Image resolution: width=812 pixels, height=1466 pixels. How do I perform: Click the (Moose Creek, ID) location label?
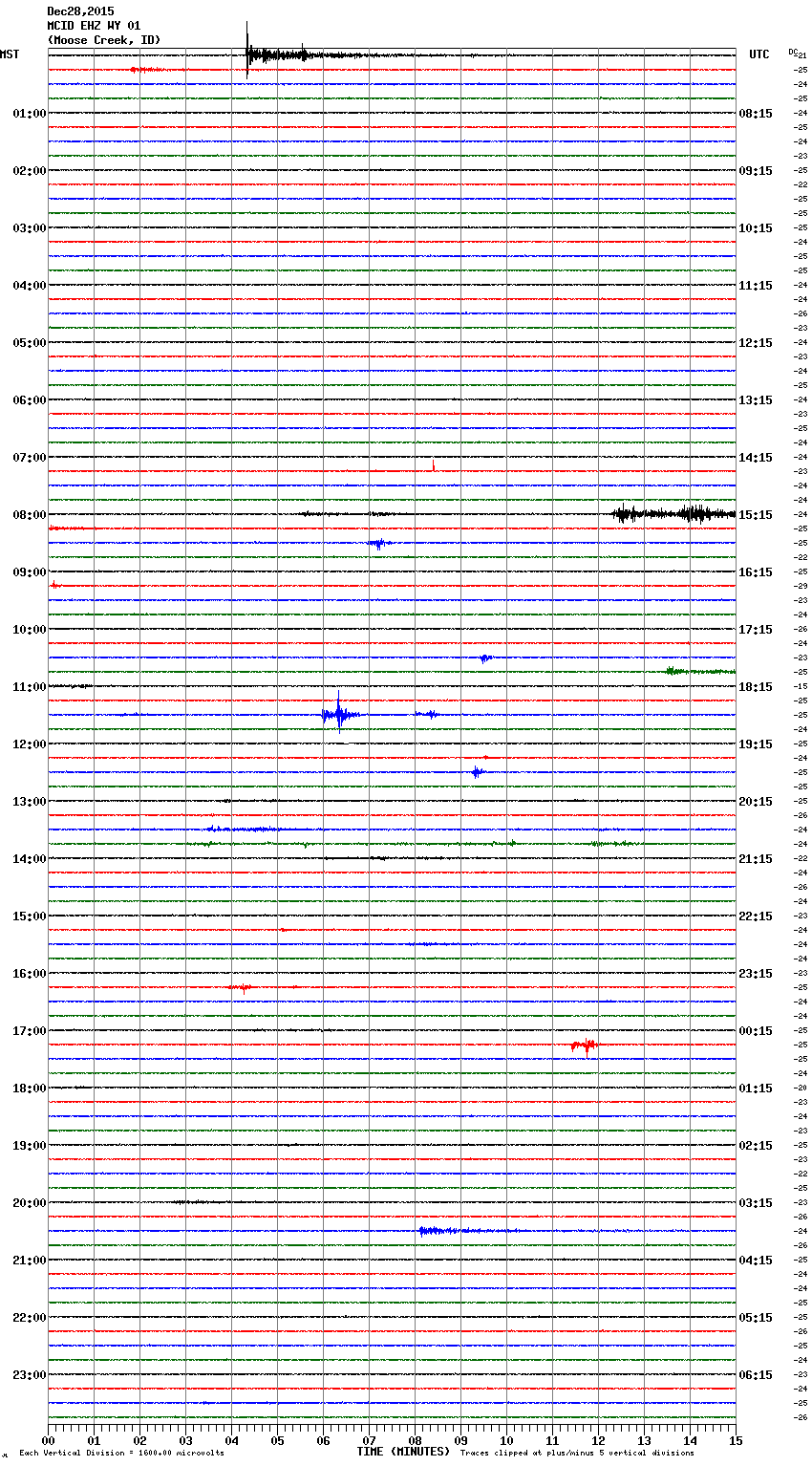[x=104, y=40]
